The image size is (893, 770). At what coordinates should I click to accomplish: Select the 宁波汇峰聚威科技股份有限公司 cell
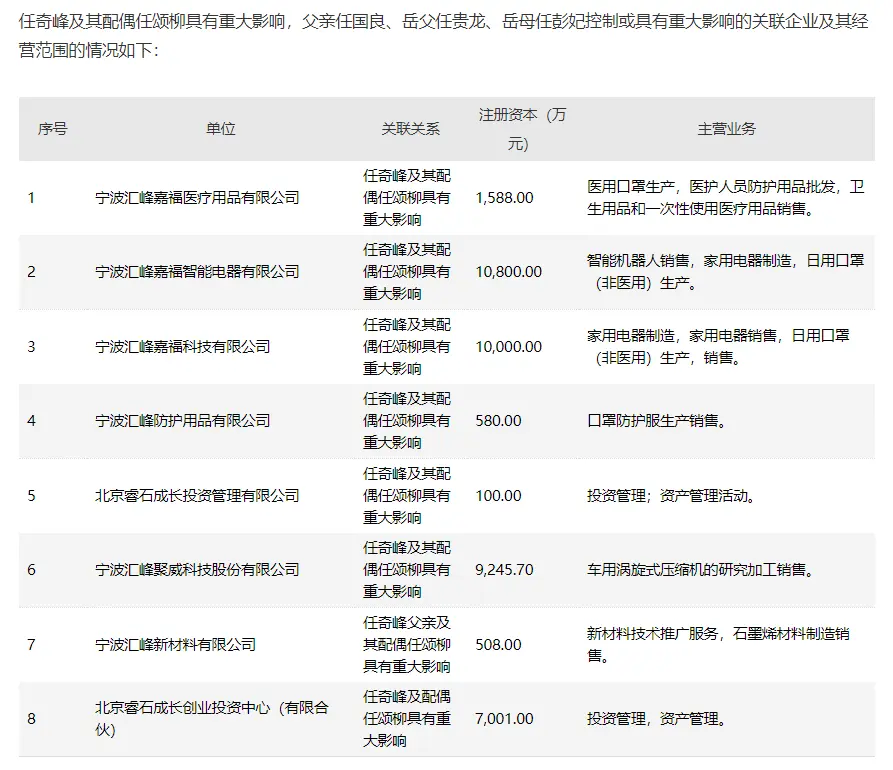pos(197,570)
